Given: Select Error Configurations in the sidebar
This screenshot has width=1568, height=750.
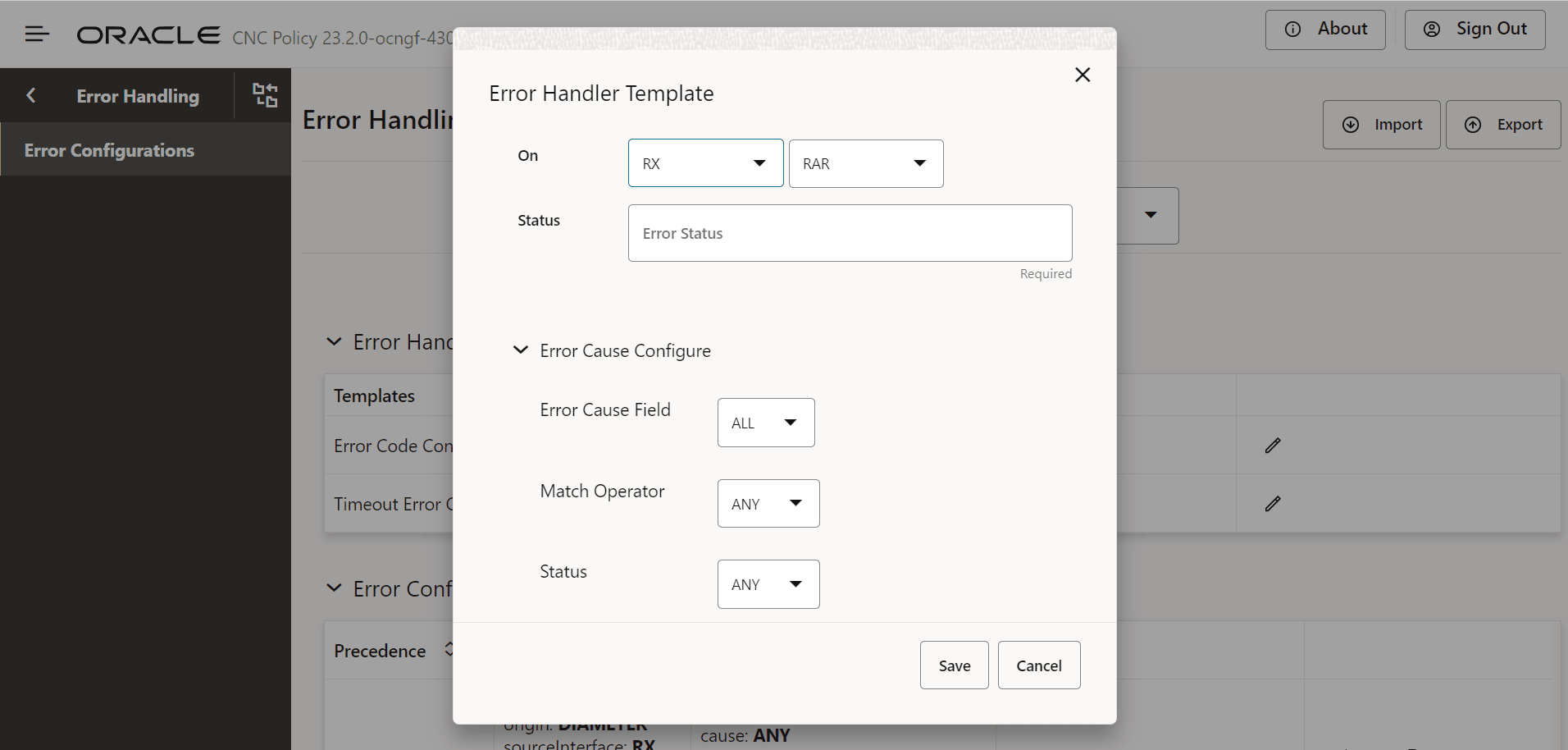Looking at the screenshot, I should pyautogui.click(x=109, y=149).
